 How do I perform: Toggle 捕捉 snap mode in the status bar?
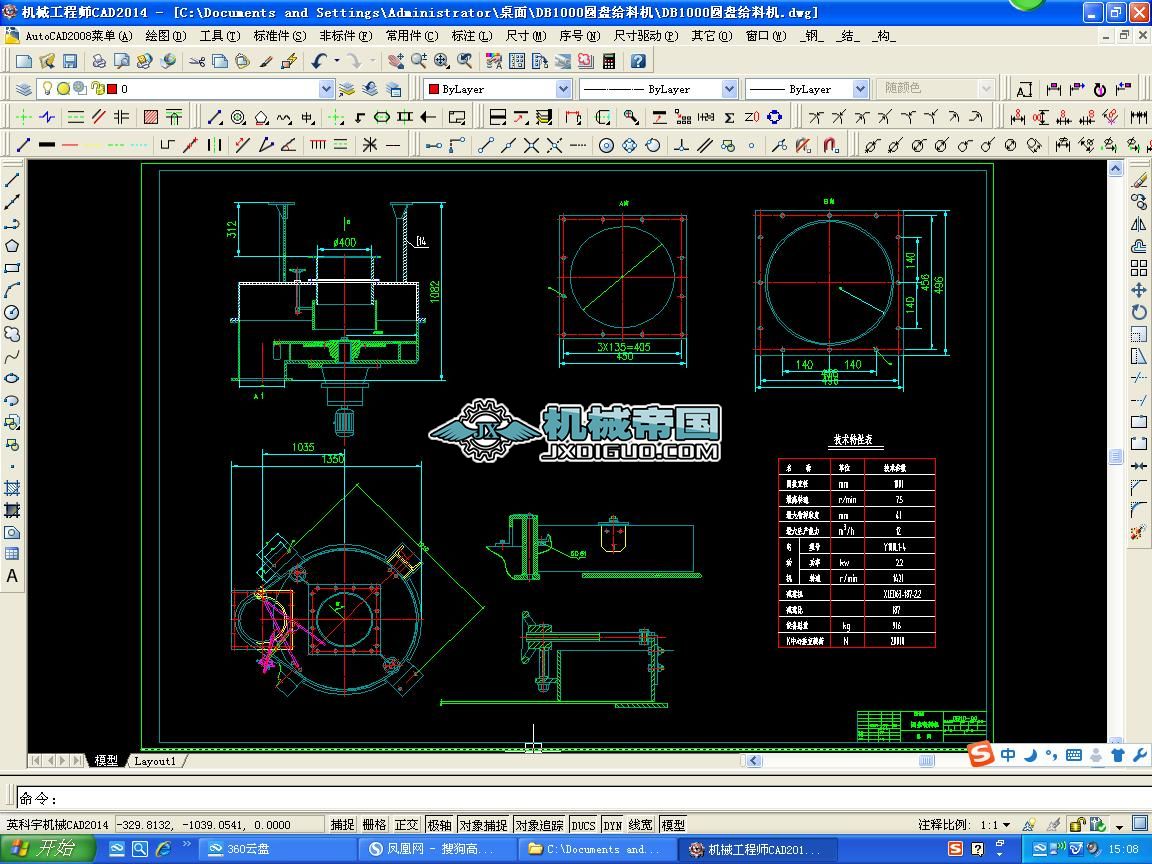point(342,825)
